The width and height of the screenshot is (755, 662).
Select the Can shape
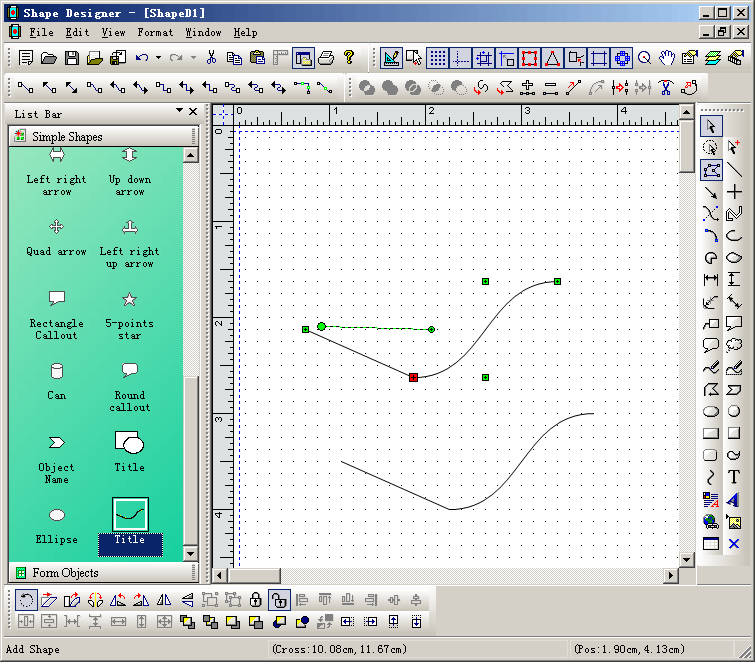coord(56,382)
